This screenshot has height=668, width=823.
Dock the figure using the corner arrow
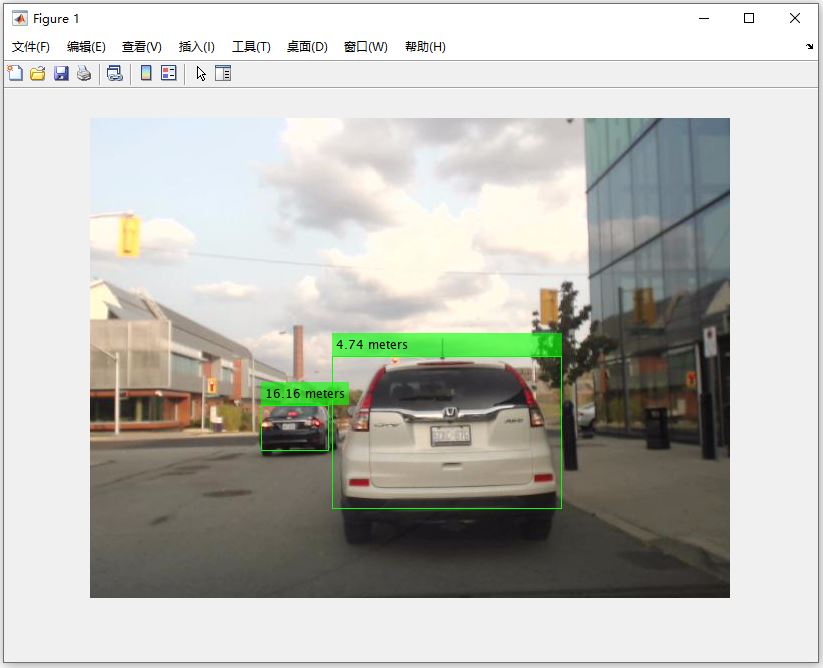[809, 47]
